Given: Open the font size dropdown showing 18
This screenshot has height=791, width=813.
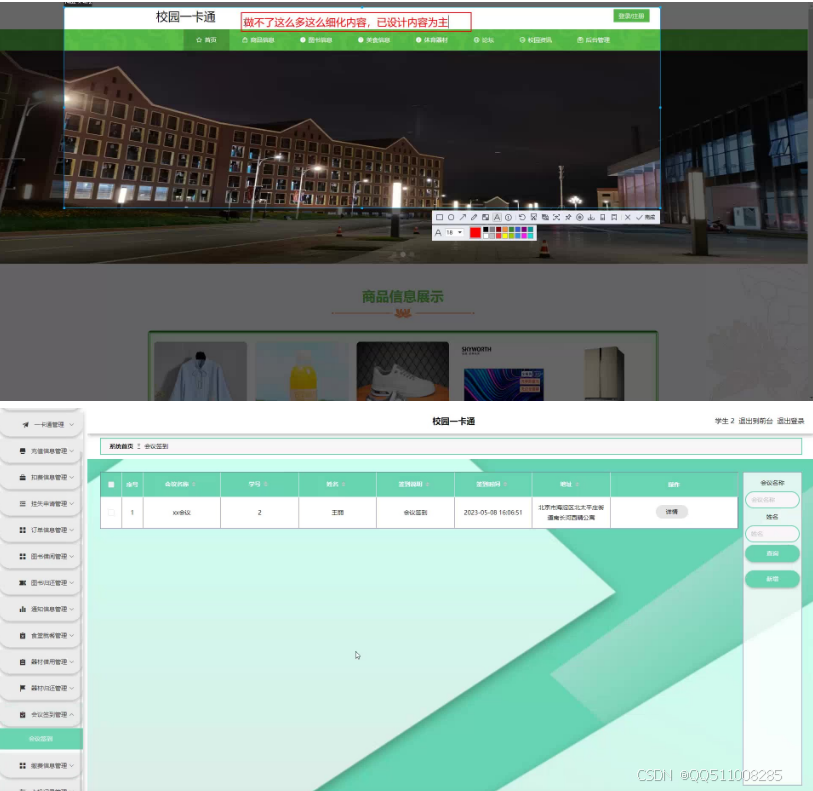Looking at the screenshot, I should click(x=454, y=232).
